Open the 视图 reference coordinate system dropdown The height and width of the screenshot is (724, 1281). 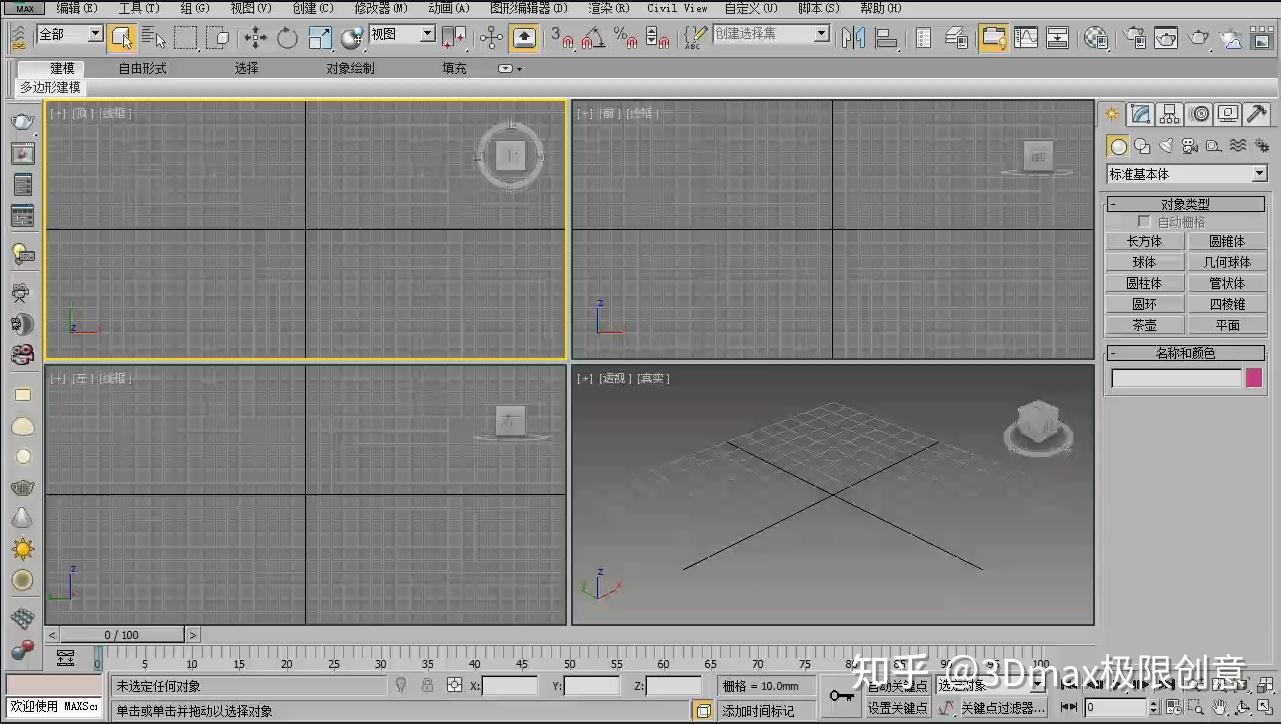(400, 33)
